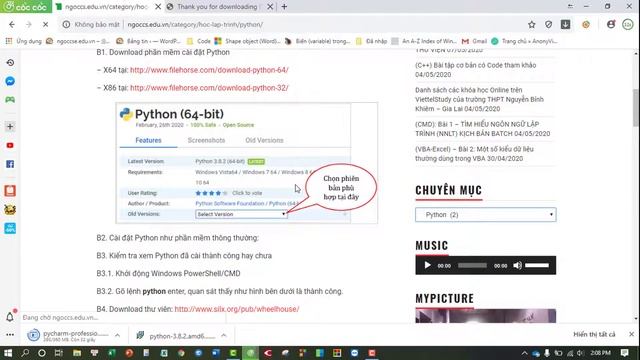Bookmark this page with the star icon

(x=531, y=24)
